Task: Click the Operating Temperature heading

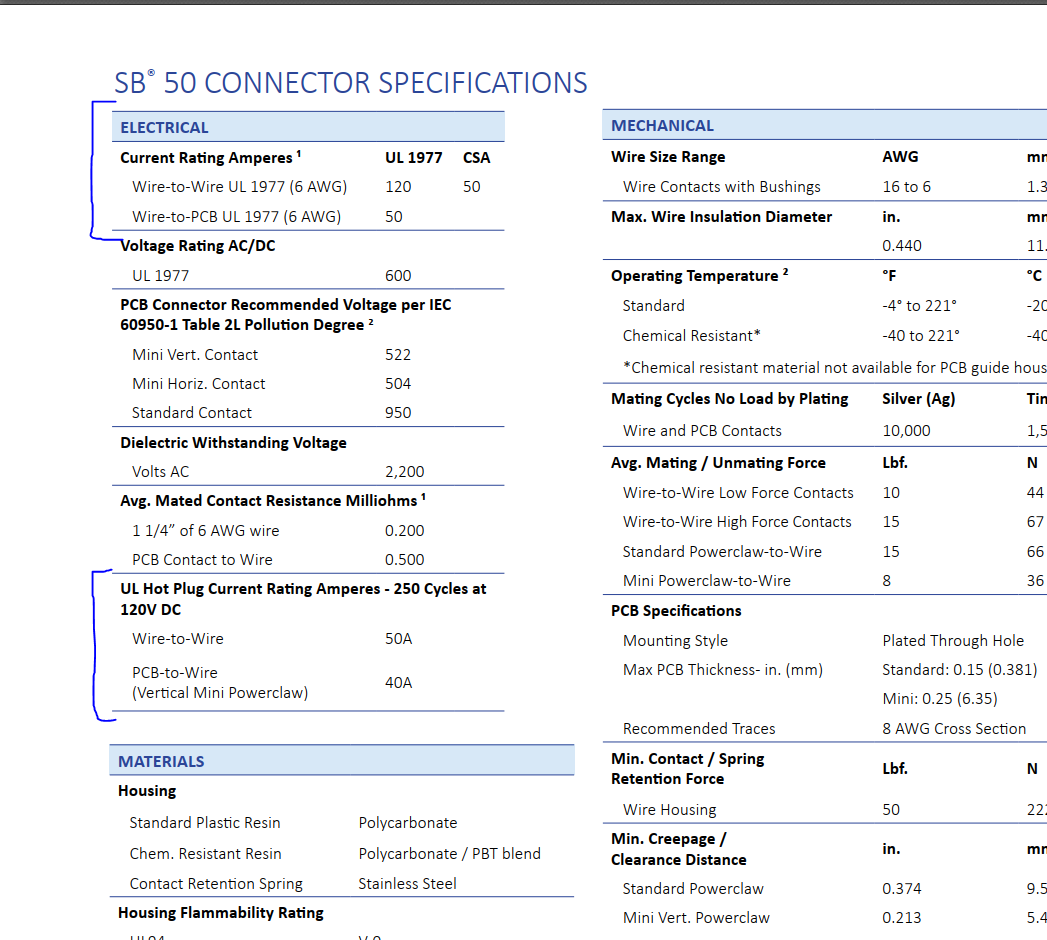Action: (699, 276)
